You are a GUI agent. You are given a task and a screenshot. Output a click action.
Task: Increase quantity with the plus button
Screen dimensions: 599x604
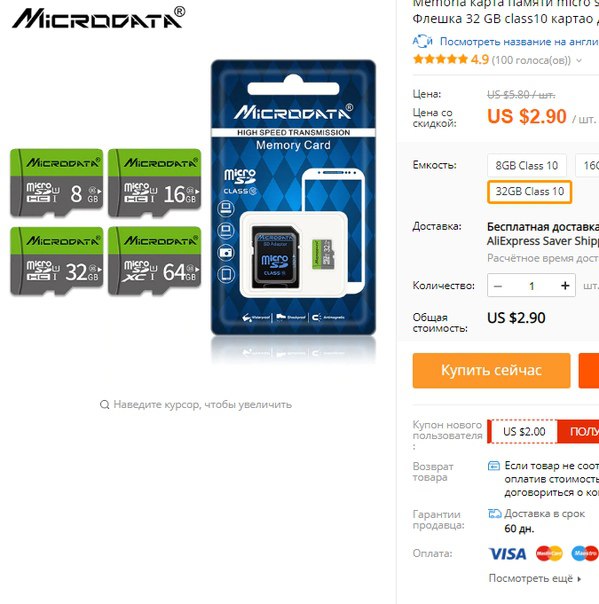565,285
